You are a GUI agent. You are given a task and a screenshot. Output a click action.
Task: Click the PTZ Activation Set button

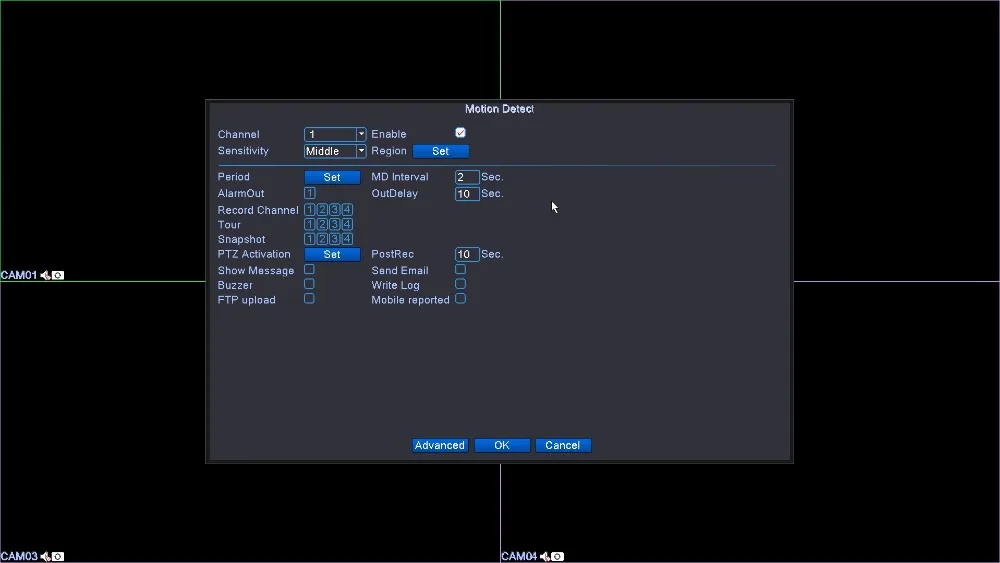tap(332, 254)
